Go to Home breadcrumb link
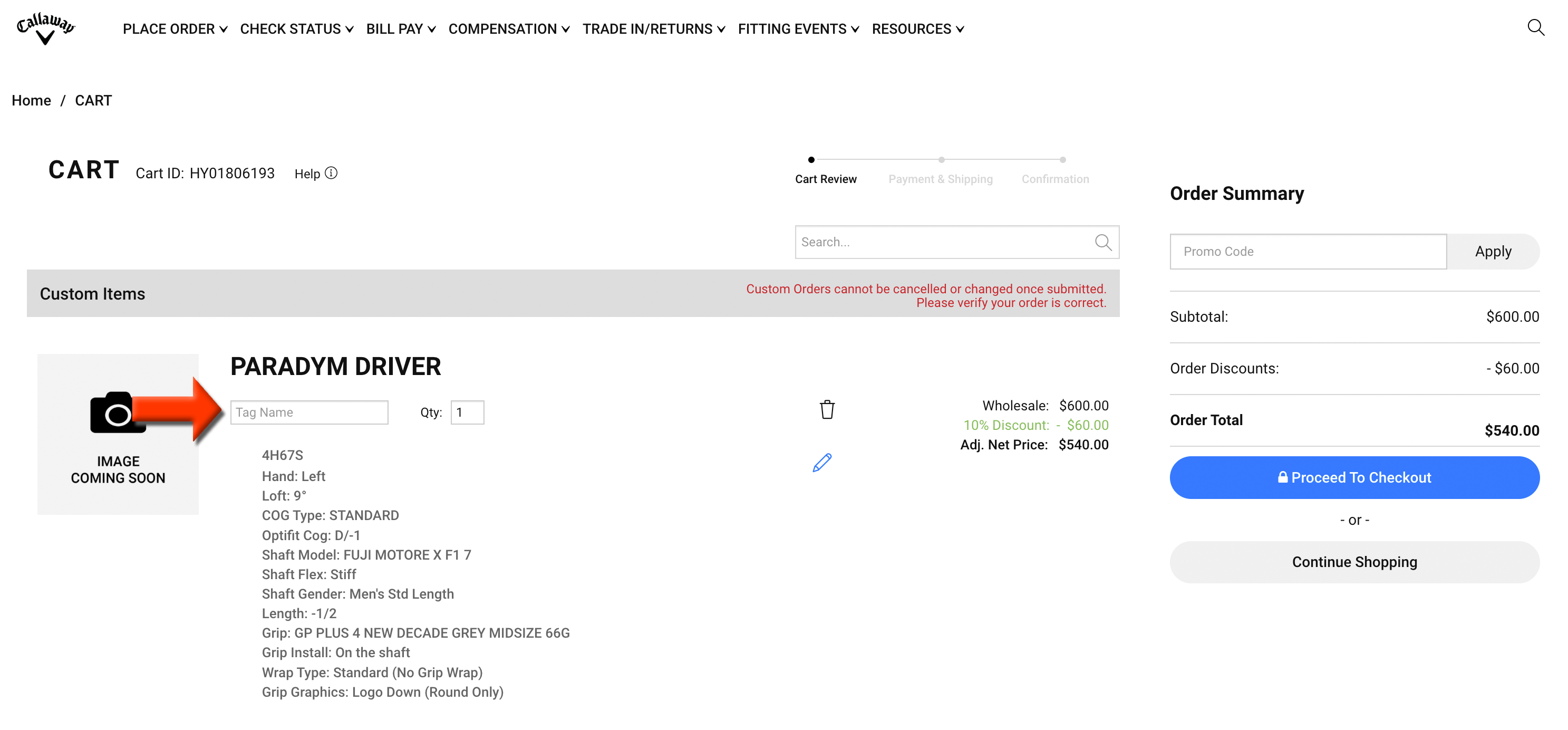This screenshot has width=1568, height=730. coord(31,100)
